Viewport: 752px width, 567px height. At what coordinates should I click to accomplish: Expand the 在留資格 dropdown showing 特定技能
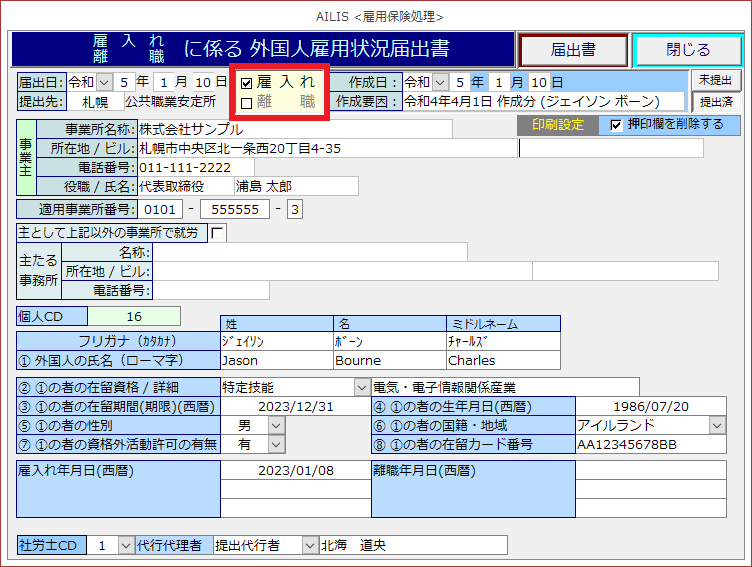361,387
